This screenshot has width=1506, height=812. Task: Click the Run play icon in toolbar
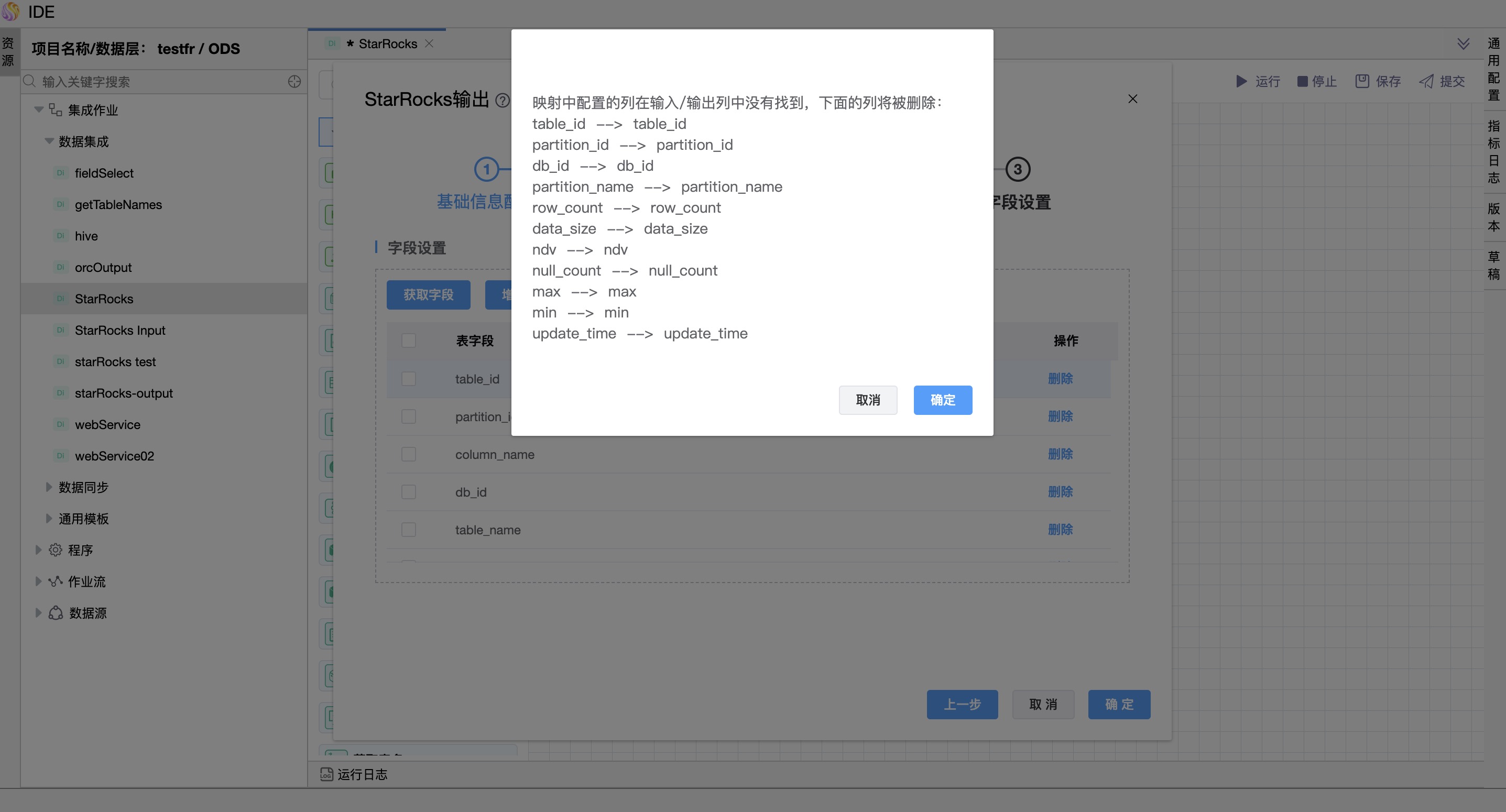tap(1241, 81)
